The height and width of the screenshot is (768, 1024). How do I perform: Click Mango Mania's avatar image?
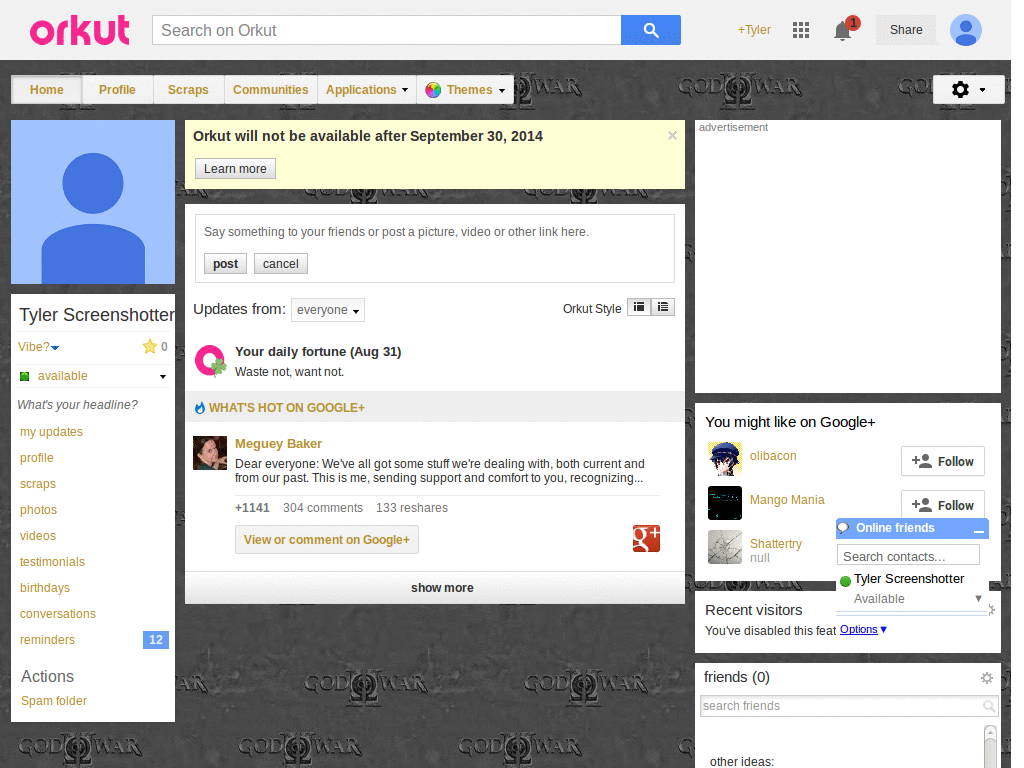[x=725, y=503]
